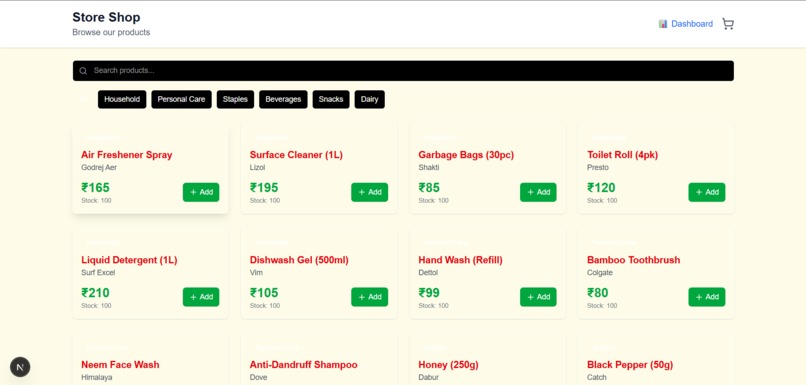
Task: Select the Surface Cleaner (1L) title
Action: tap(296, 155)
